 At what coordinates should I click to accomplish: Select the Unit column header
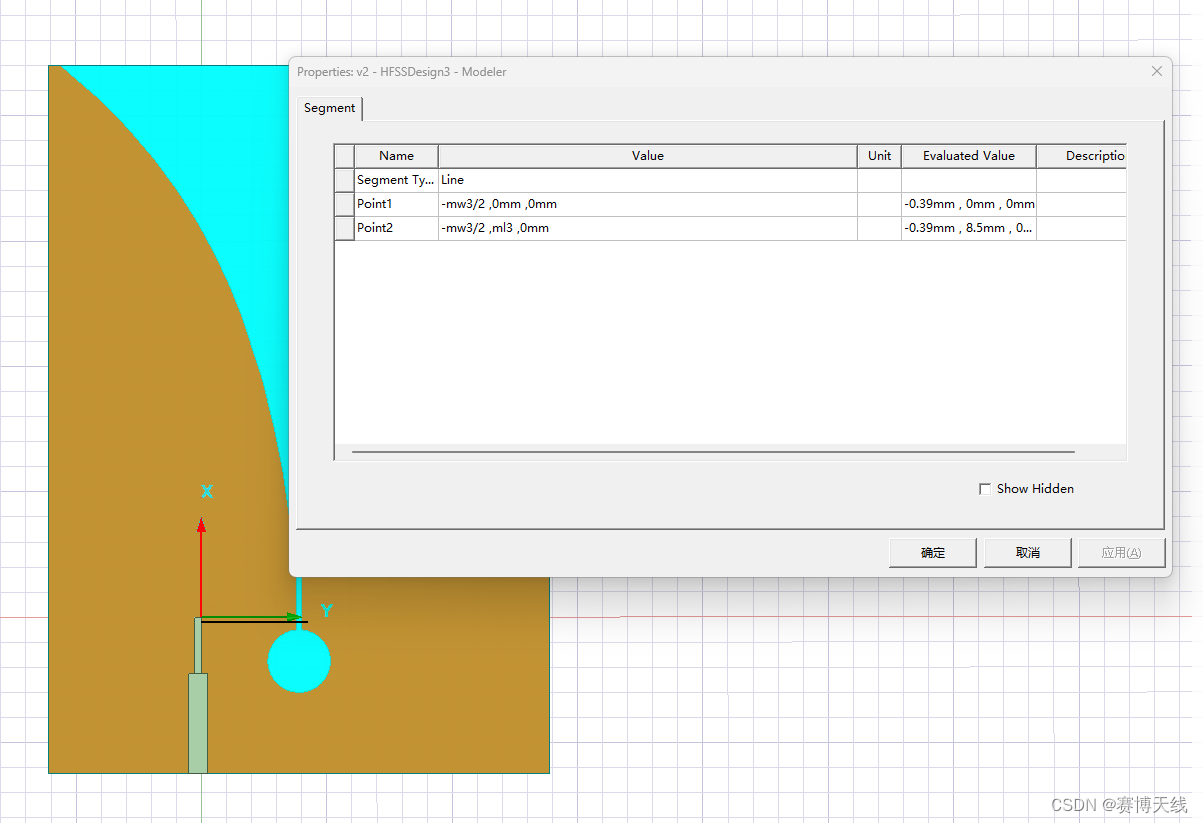tap(879, 156)
